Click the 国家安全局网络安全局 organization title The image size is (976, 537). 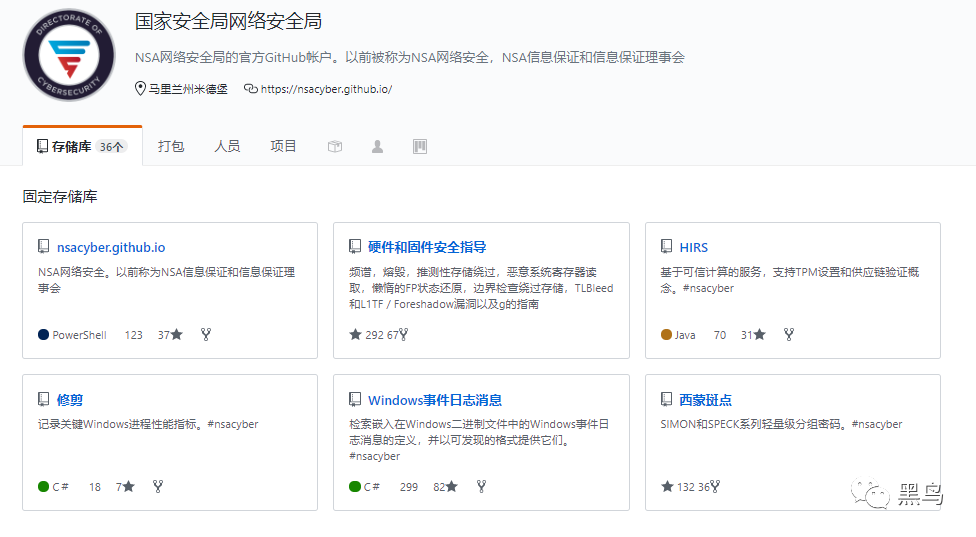[x=228, y=21]
